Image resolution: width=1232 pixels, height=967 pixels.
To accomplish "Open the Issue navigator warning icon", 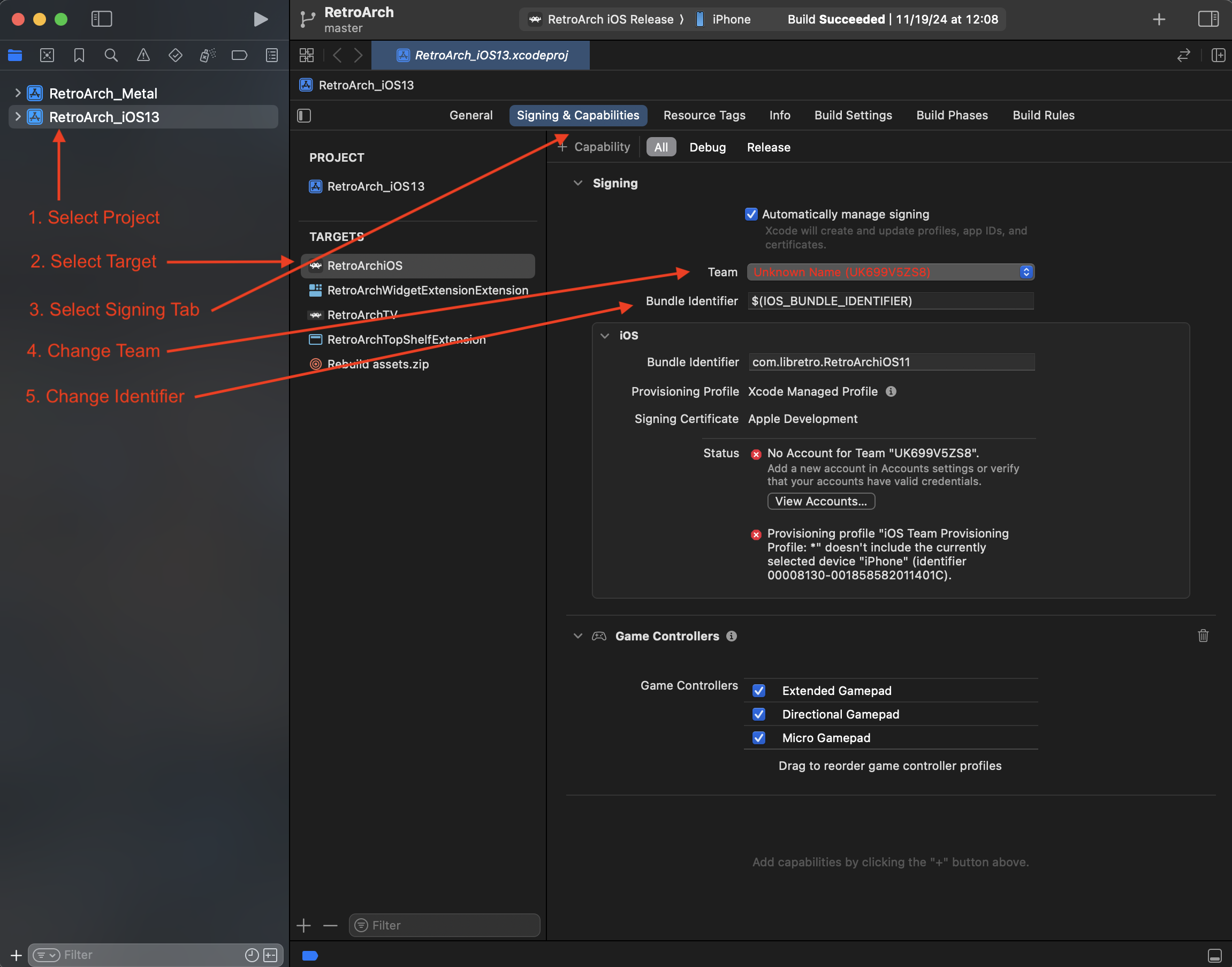I will pos(143,56).
